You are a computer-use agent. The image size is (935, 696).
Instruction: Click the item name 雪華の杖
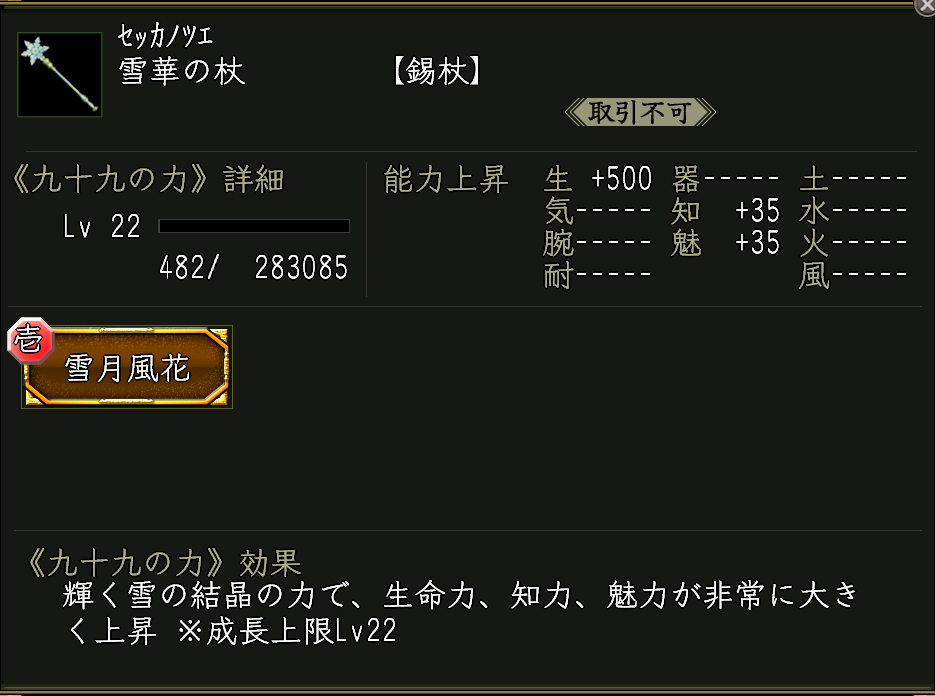(x=182, y=72)
